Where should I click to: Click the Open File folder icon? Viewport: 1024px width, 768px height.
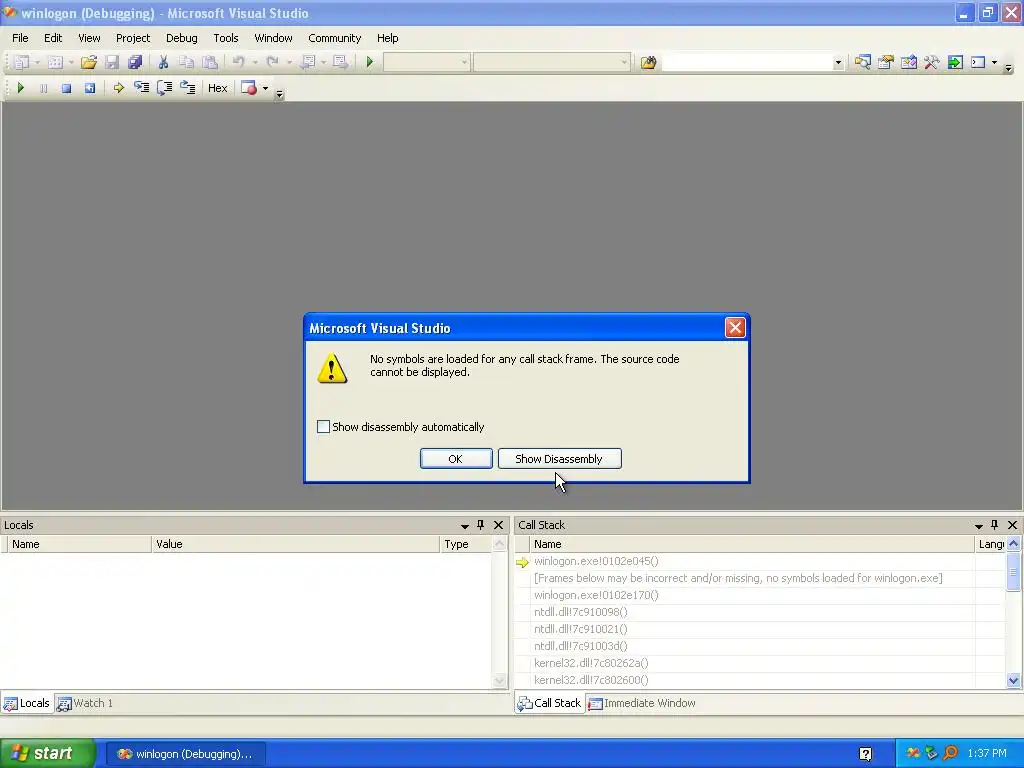89,62
